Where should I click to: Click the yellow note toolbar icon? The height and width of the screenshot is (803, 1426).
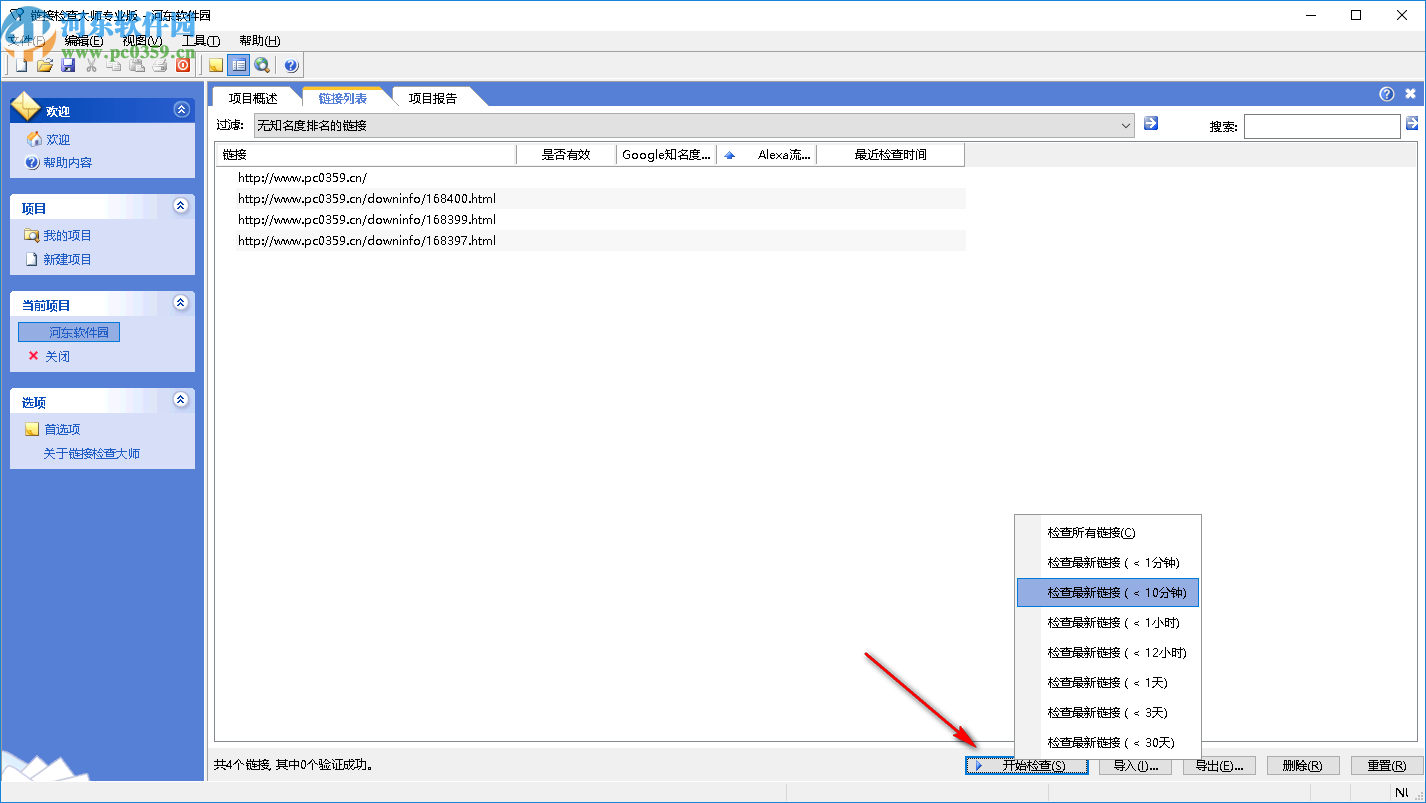point(215,65)
